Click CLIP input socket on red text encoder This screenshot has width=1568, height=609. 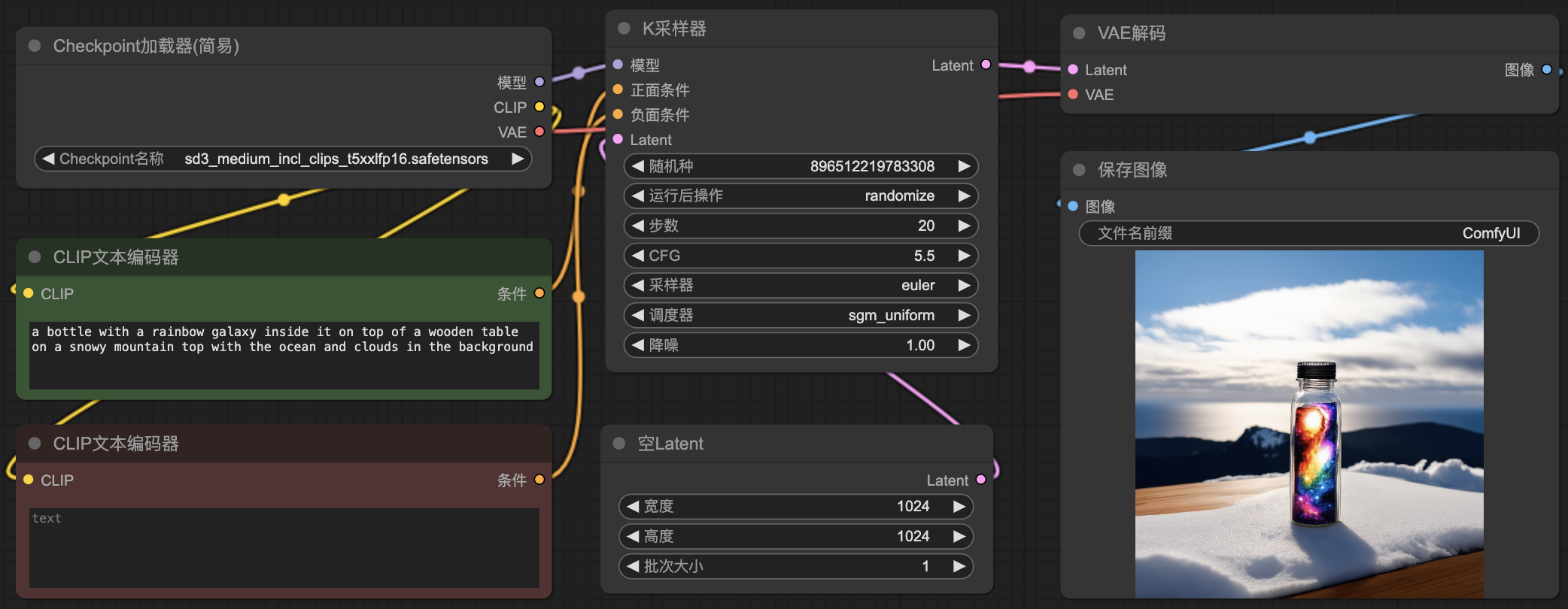[28, 480]
